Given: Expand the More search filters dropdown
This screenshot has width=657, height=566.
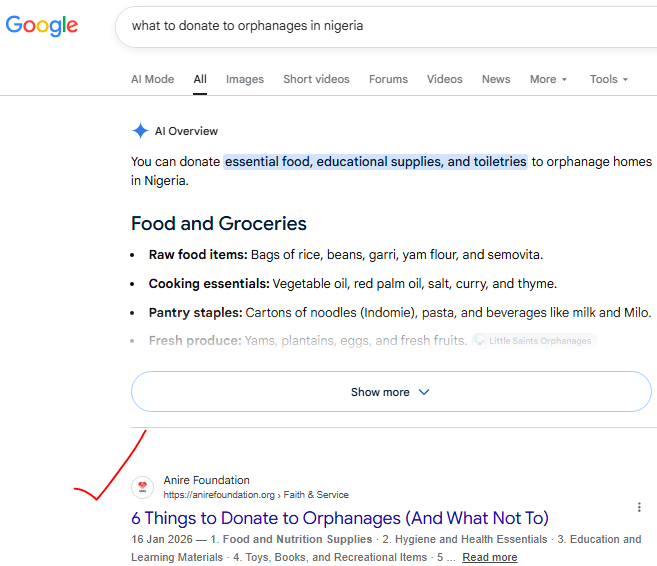Looking at the screenshot, I should pos(548,79).
